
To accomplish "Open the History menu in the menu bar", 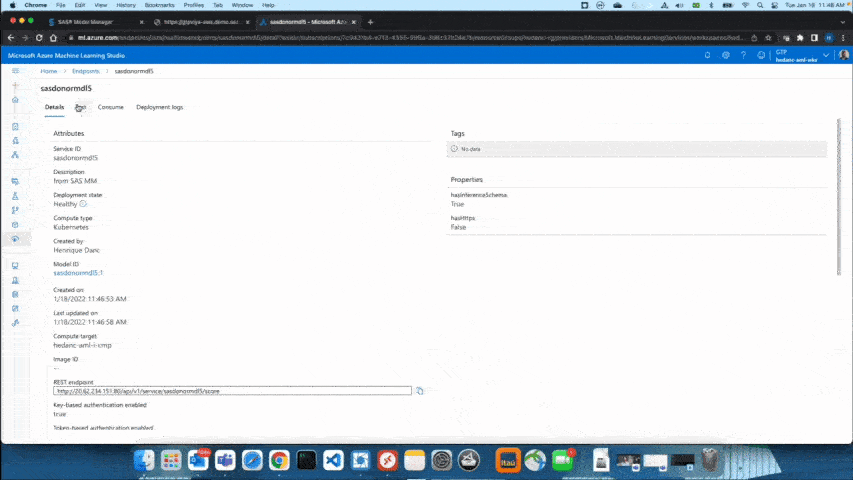I will [126, 5].
